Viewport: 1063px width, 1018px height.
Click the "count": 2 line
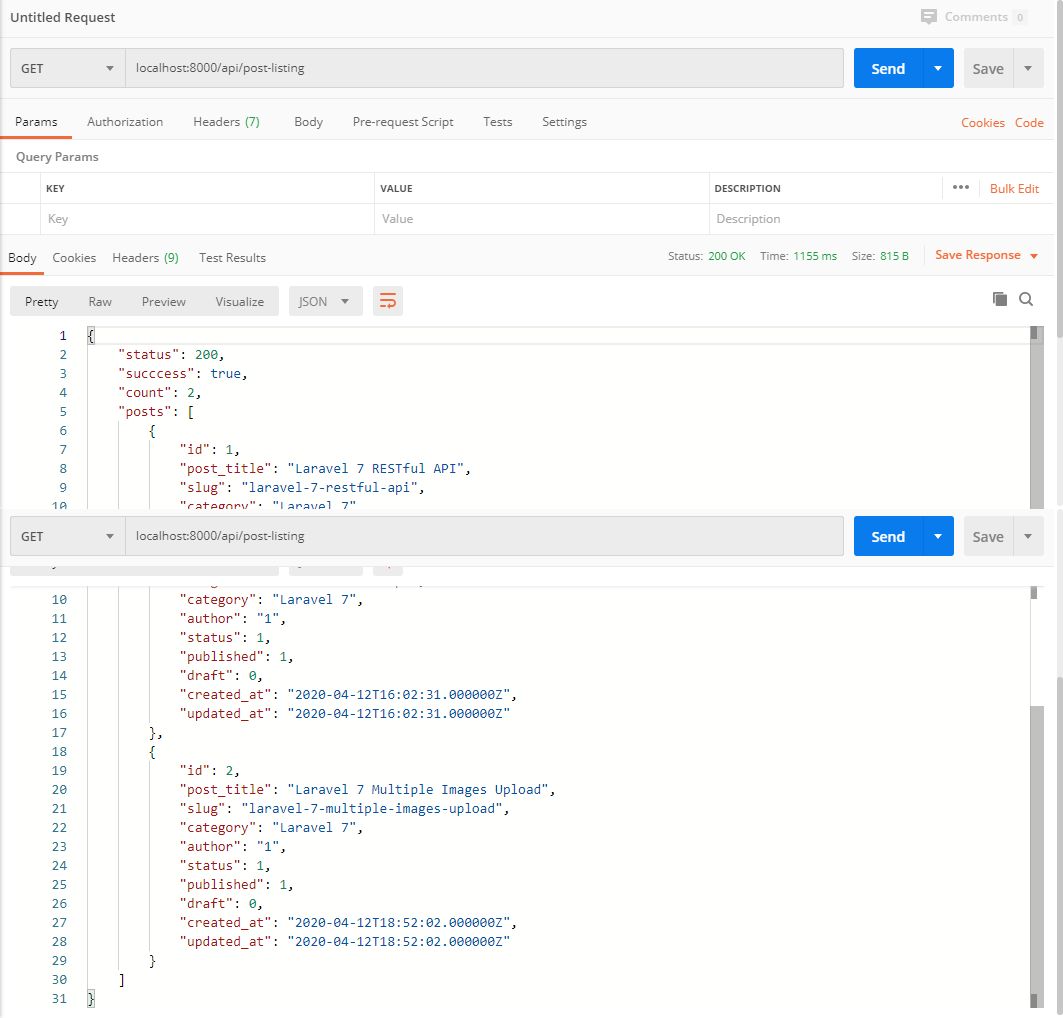point(159,392)
